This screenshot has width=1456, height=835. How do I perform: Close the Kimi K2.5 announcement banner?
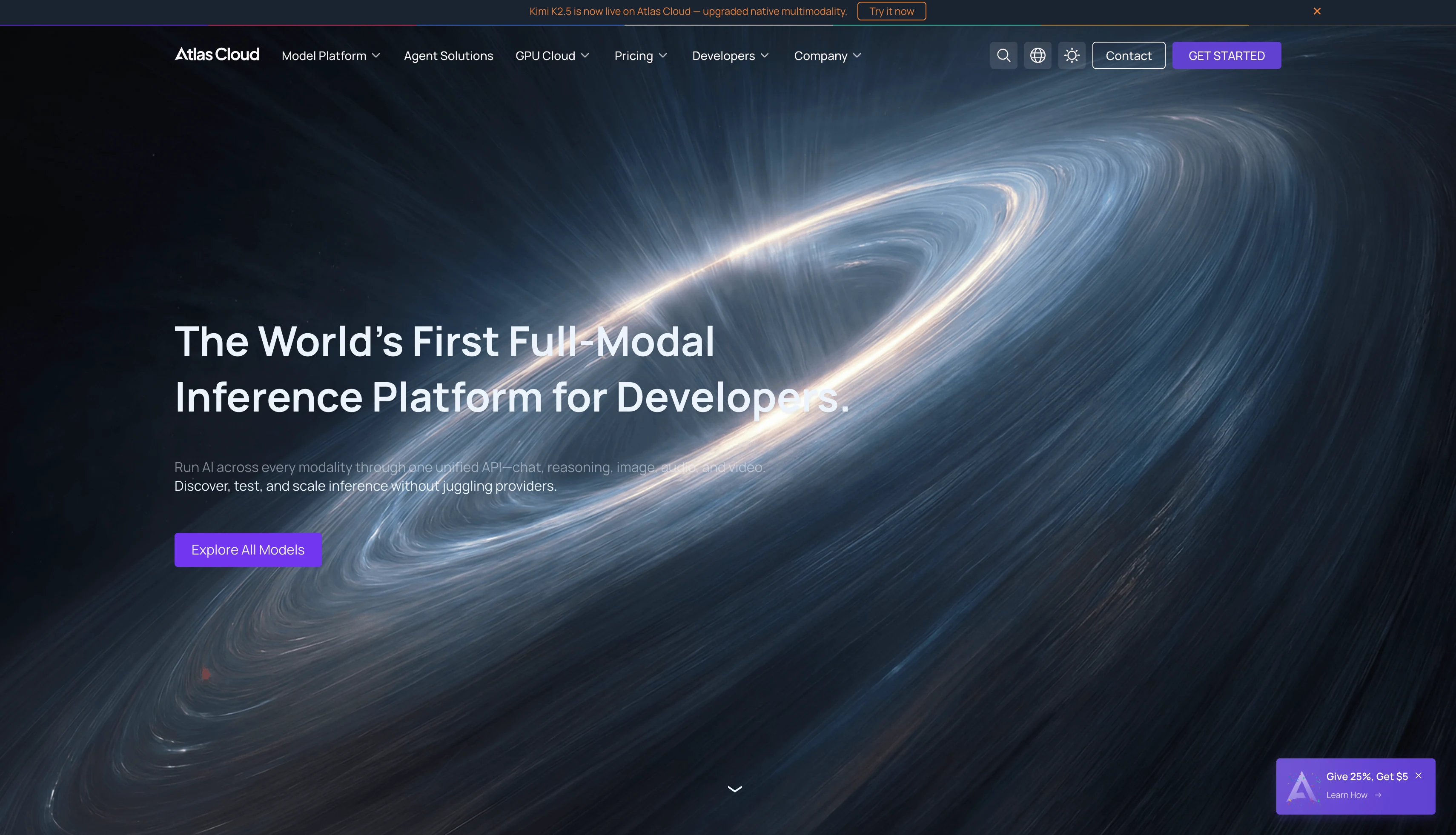(x=1317, y=11)
